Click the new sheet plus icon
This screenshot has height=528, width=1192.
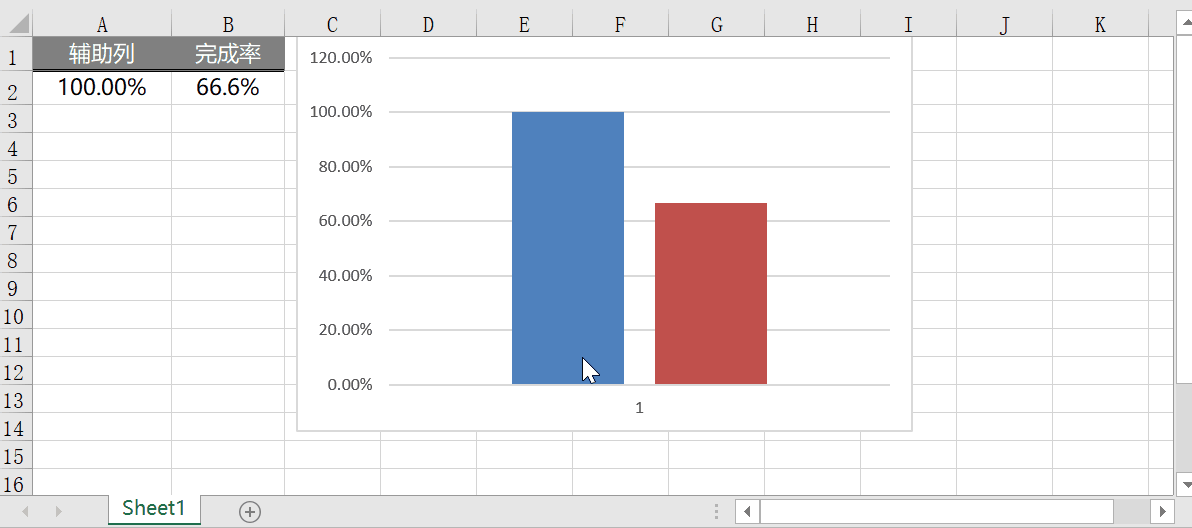click(250, 512)
